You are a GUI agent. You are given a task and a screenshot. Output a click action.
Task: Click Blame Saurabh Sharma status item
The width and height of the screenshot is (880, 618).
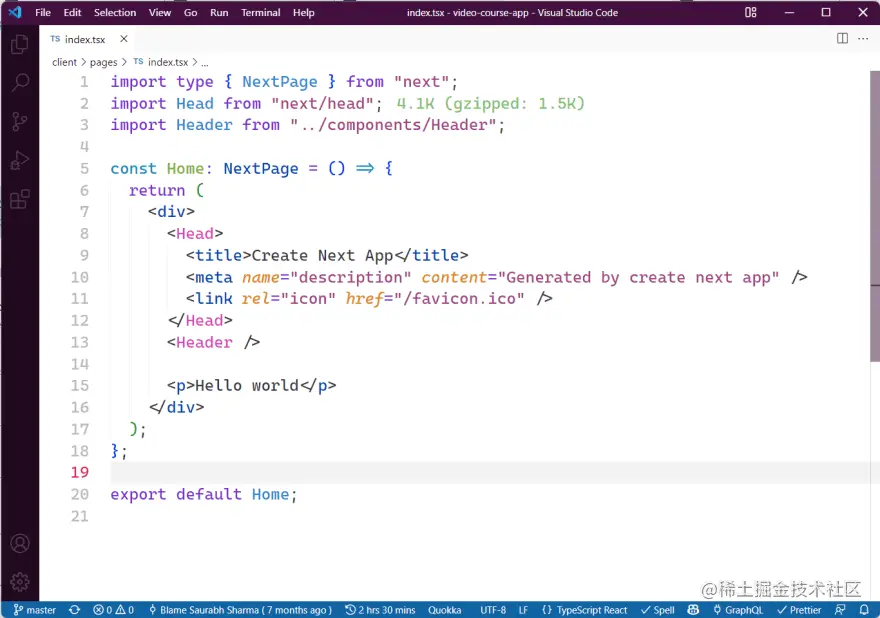240,610
